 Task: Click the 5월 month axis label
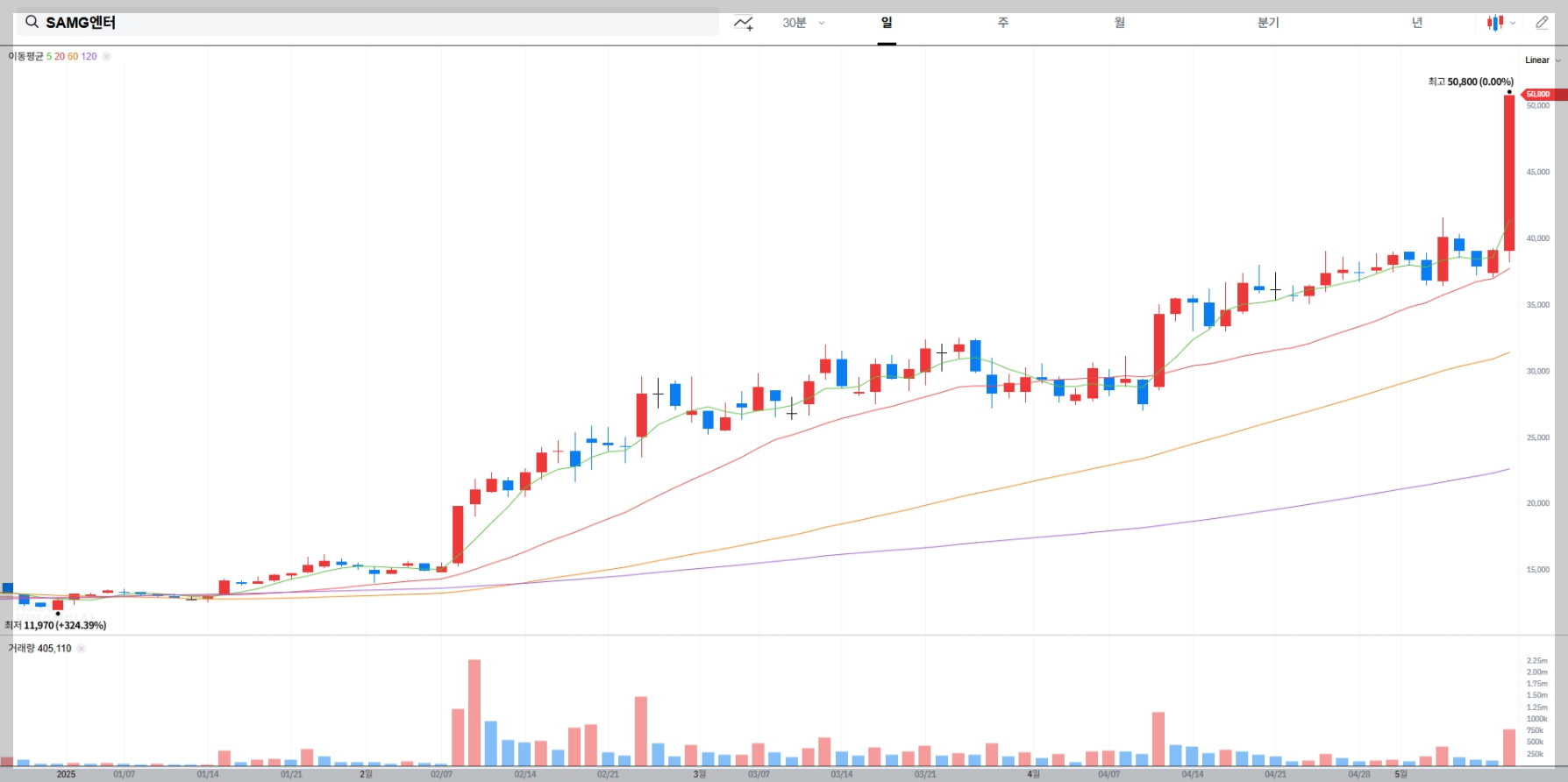coord(1401,774)
